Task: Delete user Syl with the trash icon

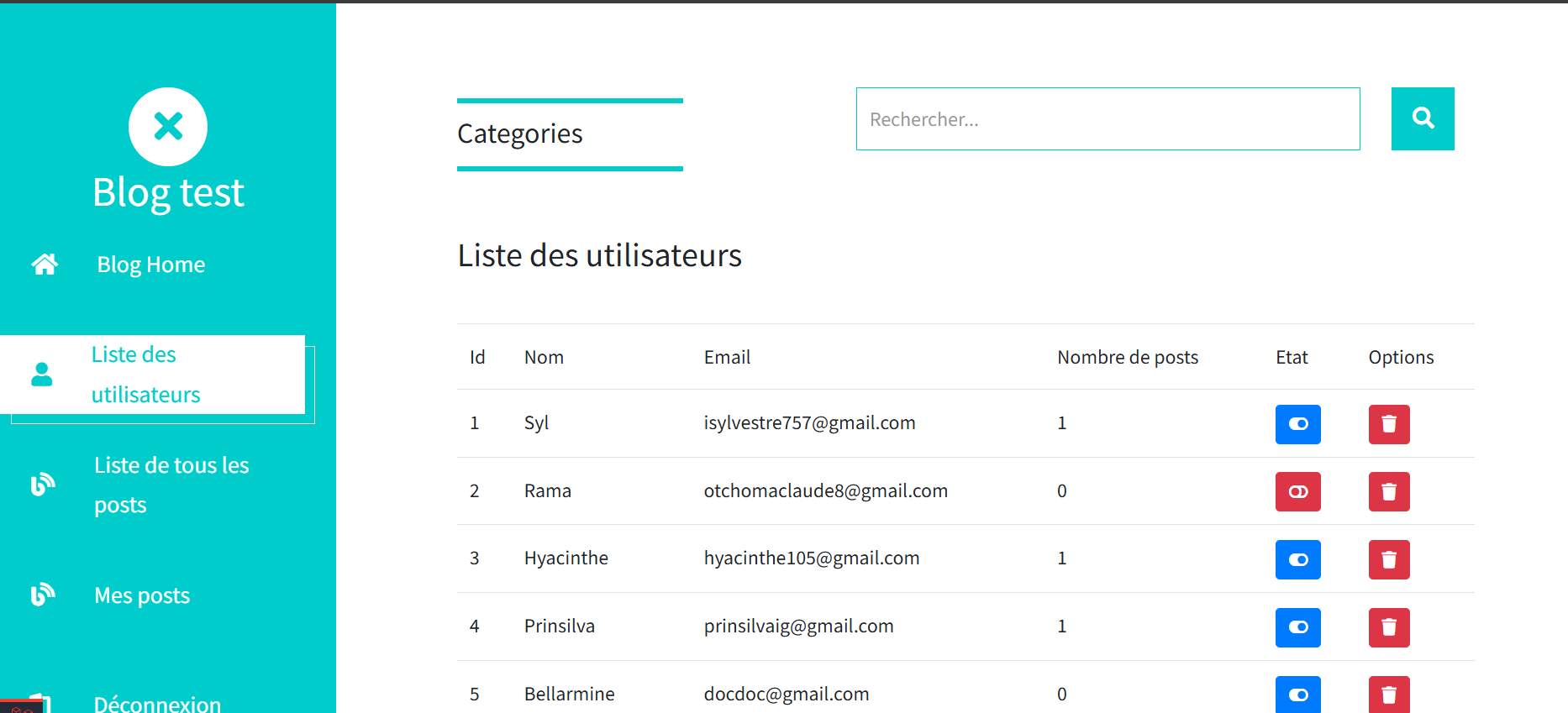Action: click(1389, 424)
